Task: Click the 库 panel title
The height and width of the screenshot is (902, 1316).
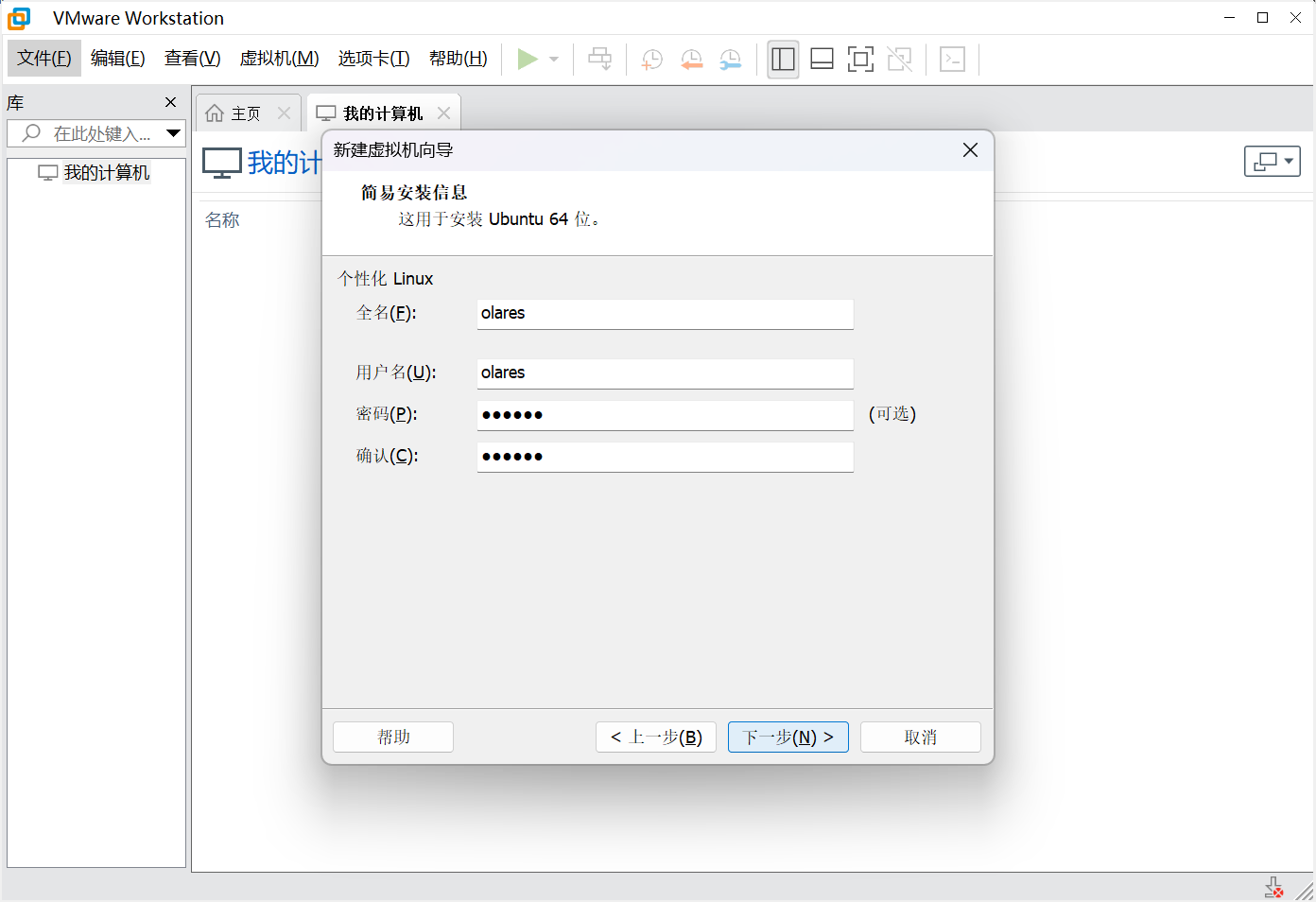Action: pos(15,103)
